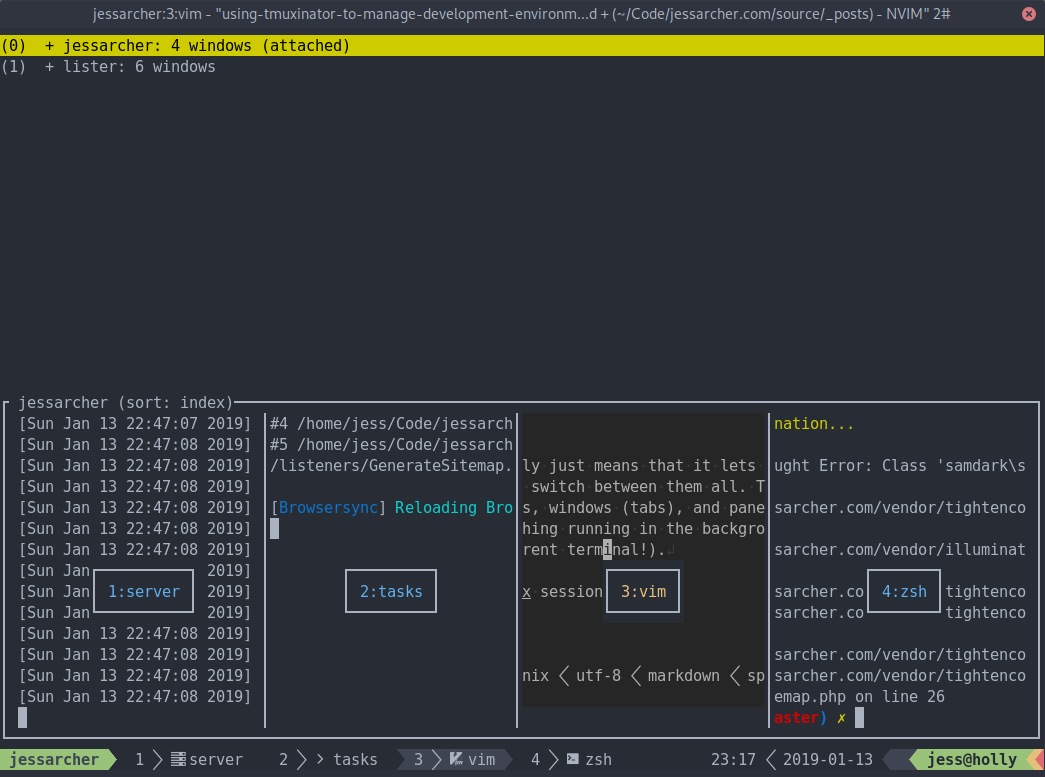Select the utf-8 encoding segment in vim statusline
Screen dimensions: 1045x777
(598, 675)
